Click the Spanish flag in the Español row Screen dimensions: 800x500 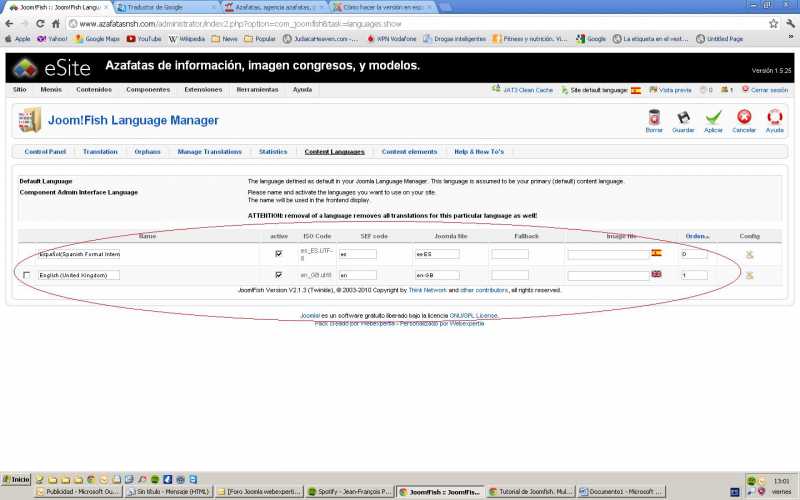coord(656,253)
